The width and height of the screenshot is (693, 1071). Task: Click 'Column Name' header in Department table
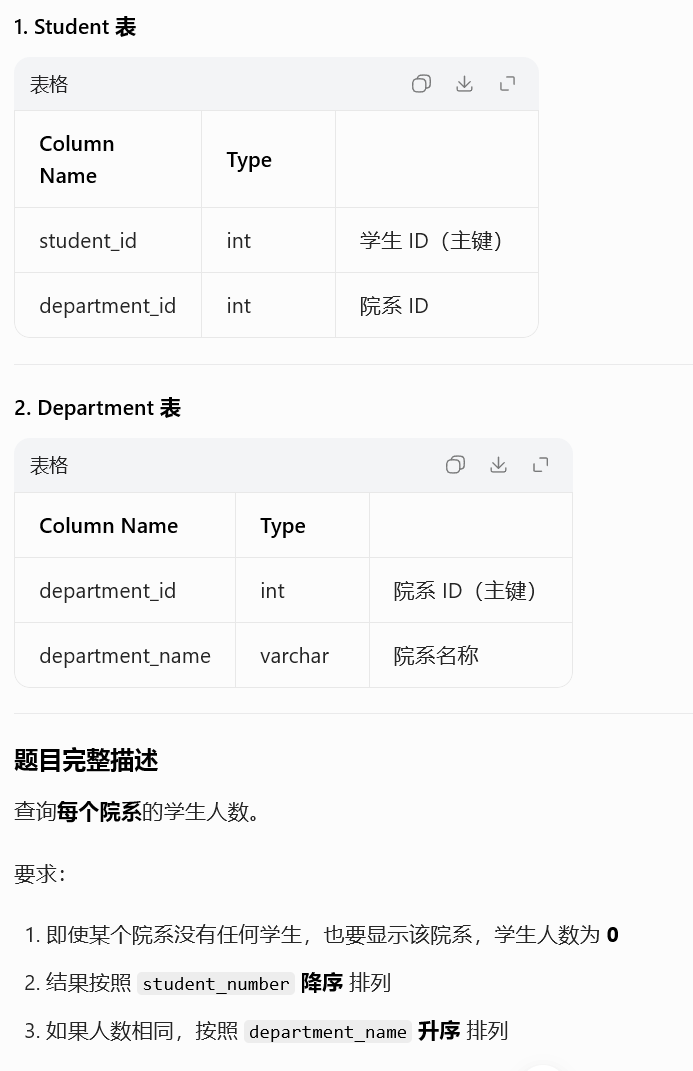(125, 525)
